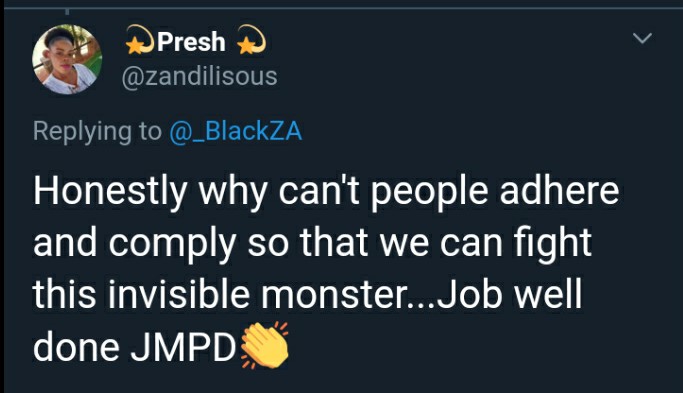Click the word 'people' in the tweet
Image resolution: width=683 pixels, height=393 pixels.
429,193
